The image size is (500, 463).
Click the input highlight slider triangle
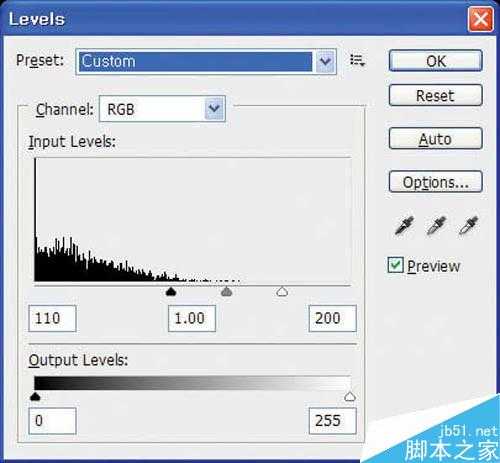282,292
